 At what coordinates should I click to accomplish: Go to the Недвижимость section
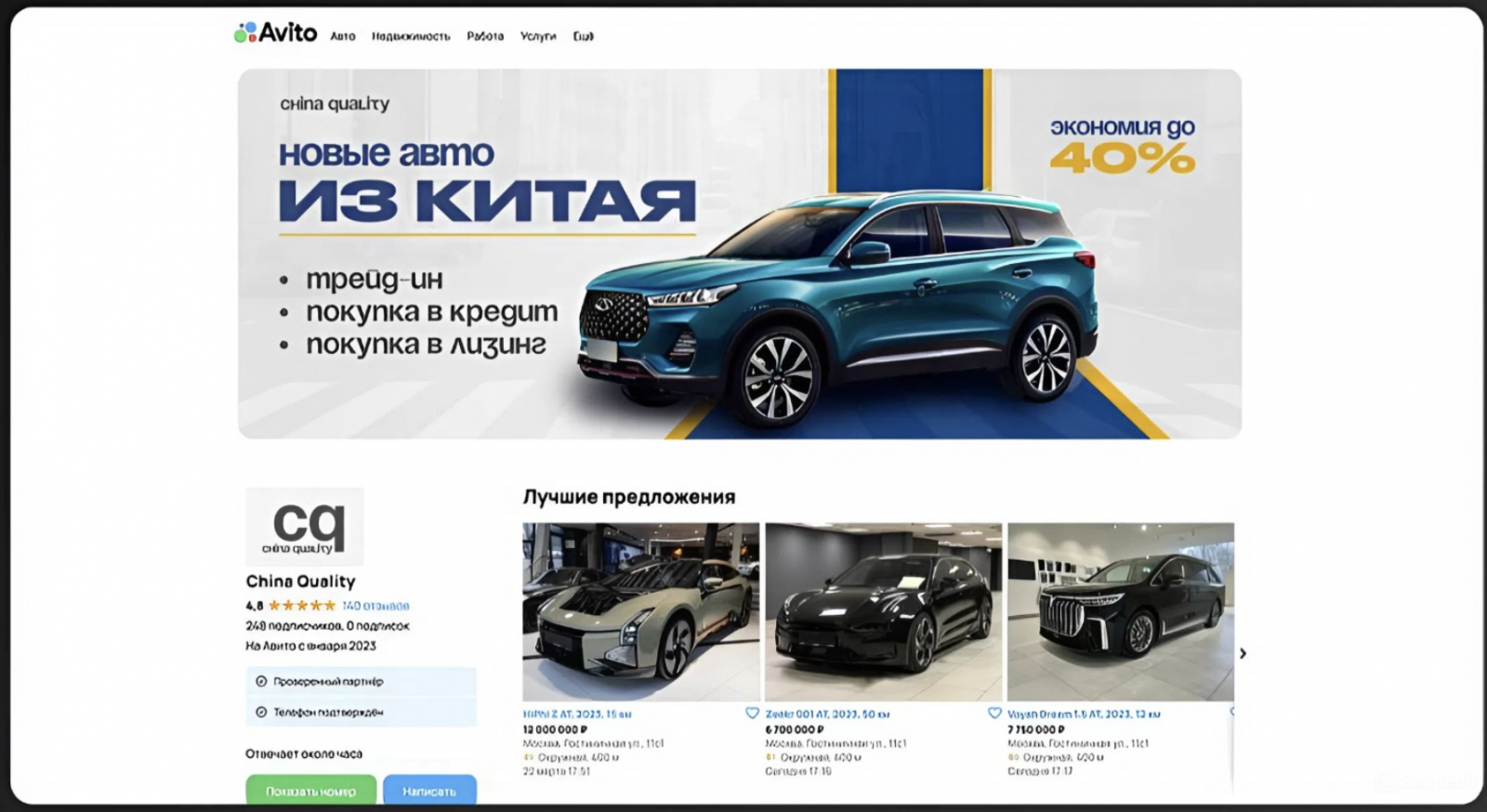[411, 36]
